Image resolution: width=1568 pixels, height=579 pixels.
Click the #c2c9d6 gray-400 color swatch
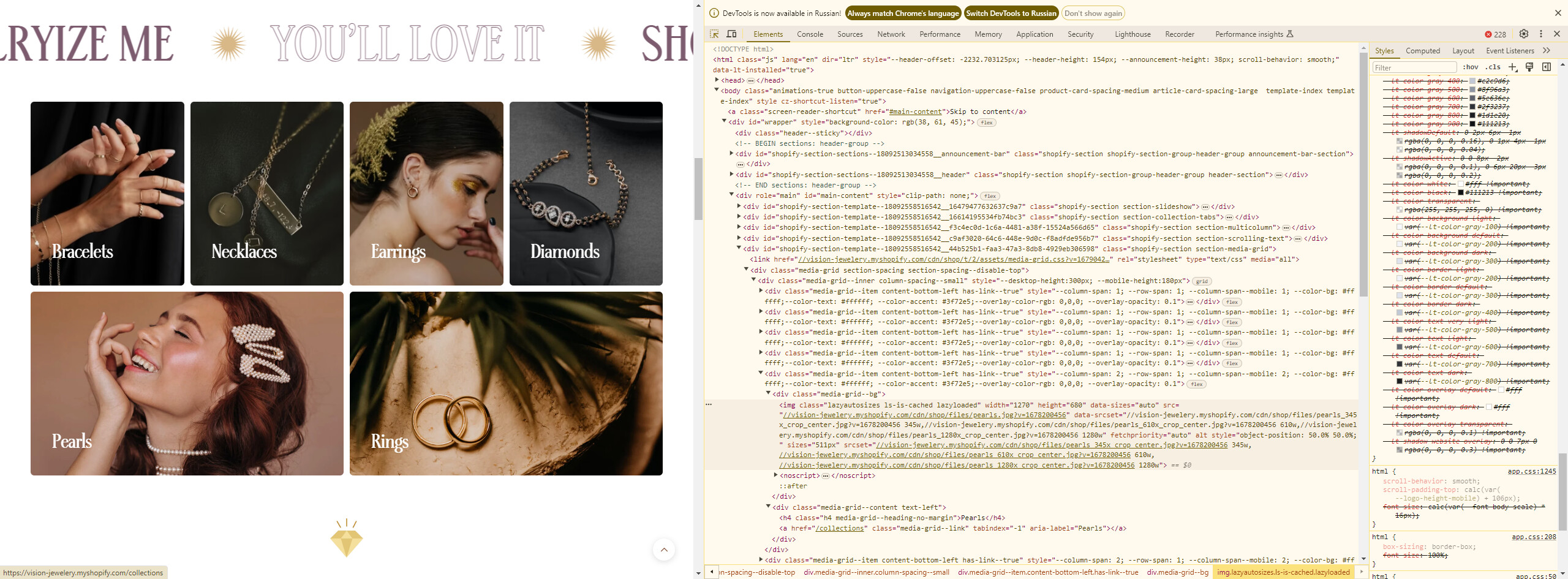click(1472, 81)
